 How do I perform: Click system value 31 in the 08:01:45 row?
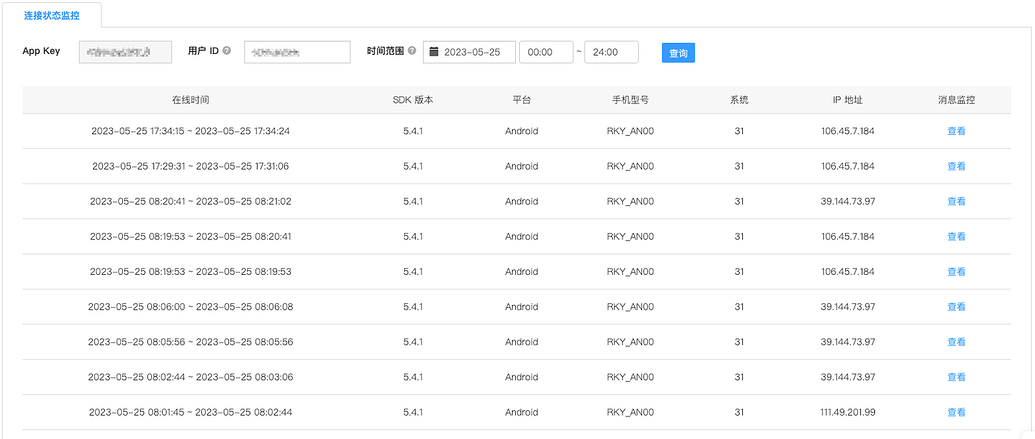pyautogui.click(x=739, y=412)
